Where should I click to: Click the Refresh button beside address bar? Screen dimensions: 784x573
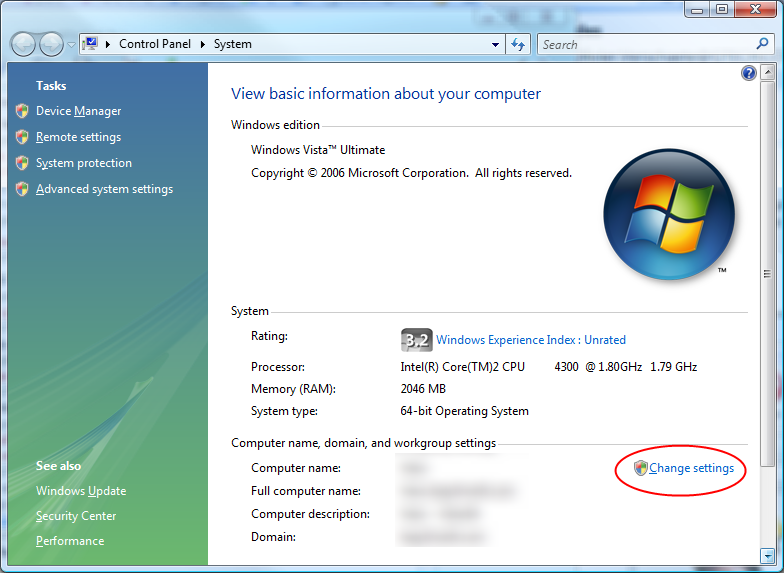(518, 44)
